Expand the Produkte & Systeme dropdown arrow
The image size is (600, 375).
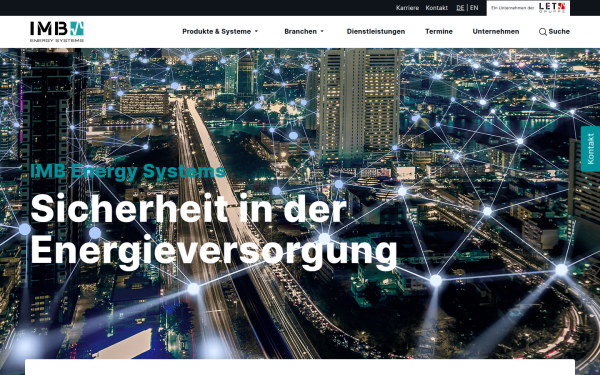(256, 31)
